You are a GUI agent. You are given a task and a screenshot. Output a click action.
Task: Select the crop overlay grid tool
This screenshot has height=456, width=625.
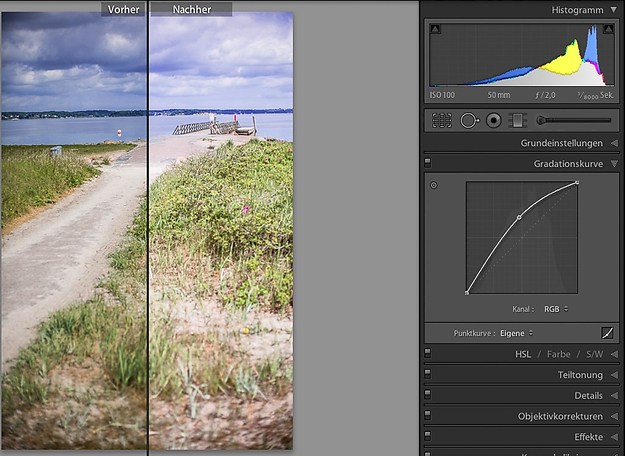point(442,120)
